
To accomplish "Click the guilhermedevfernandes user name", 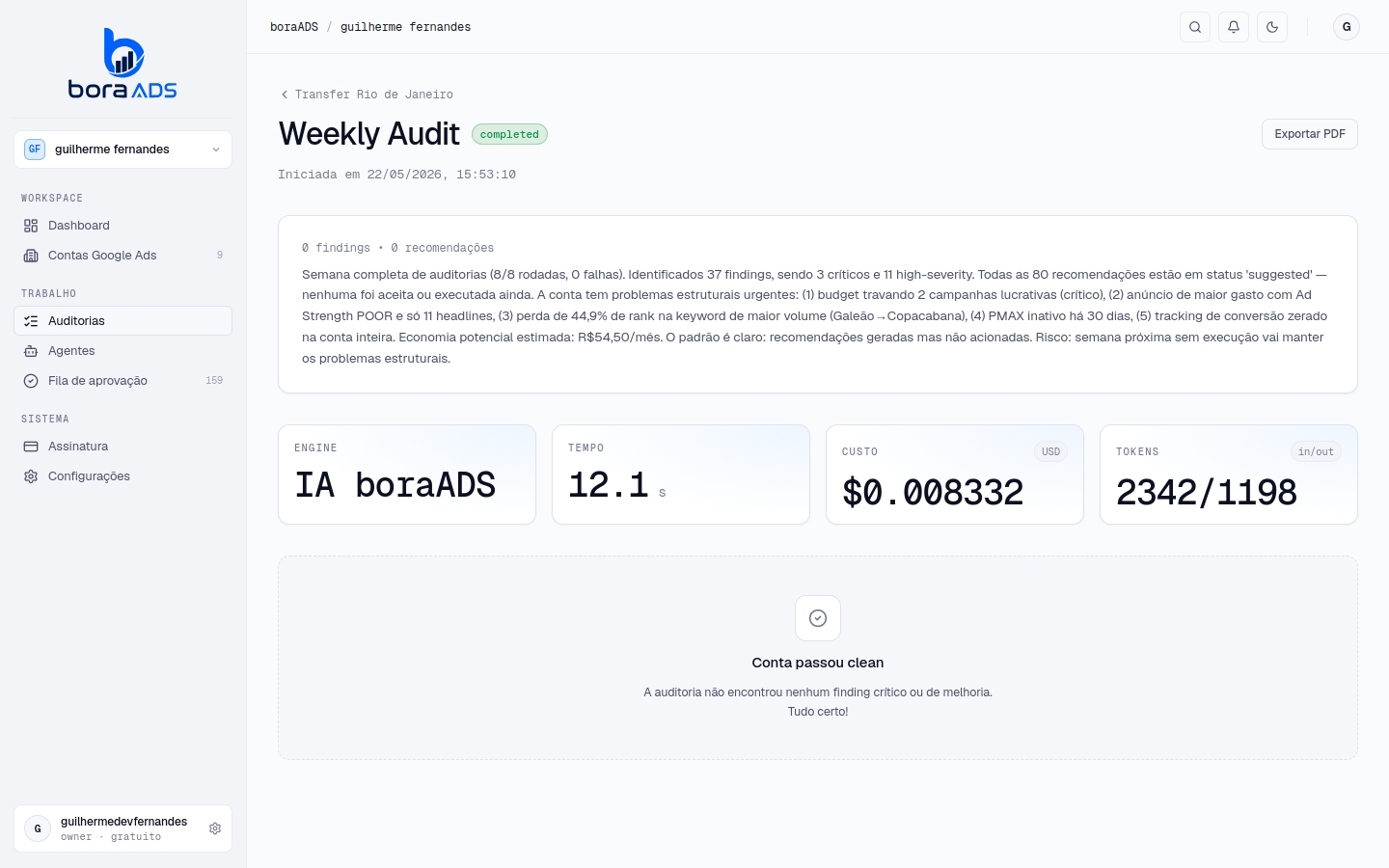I will tap(124, 822).
